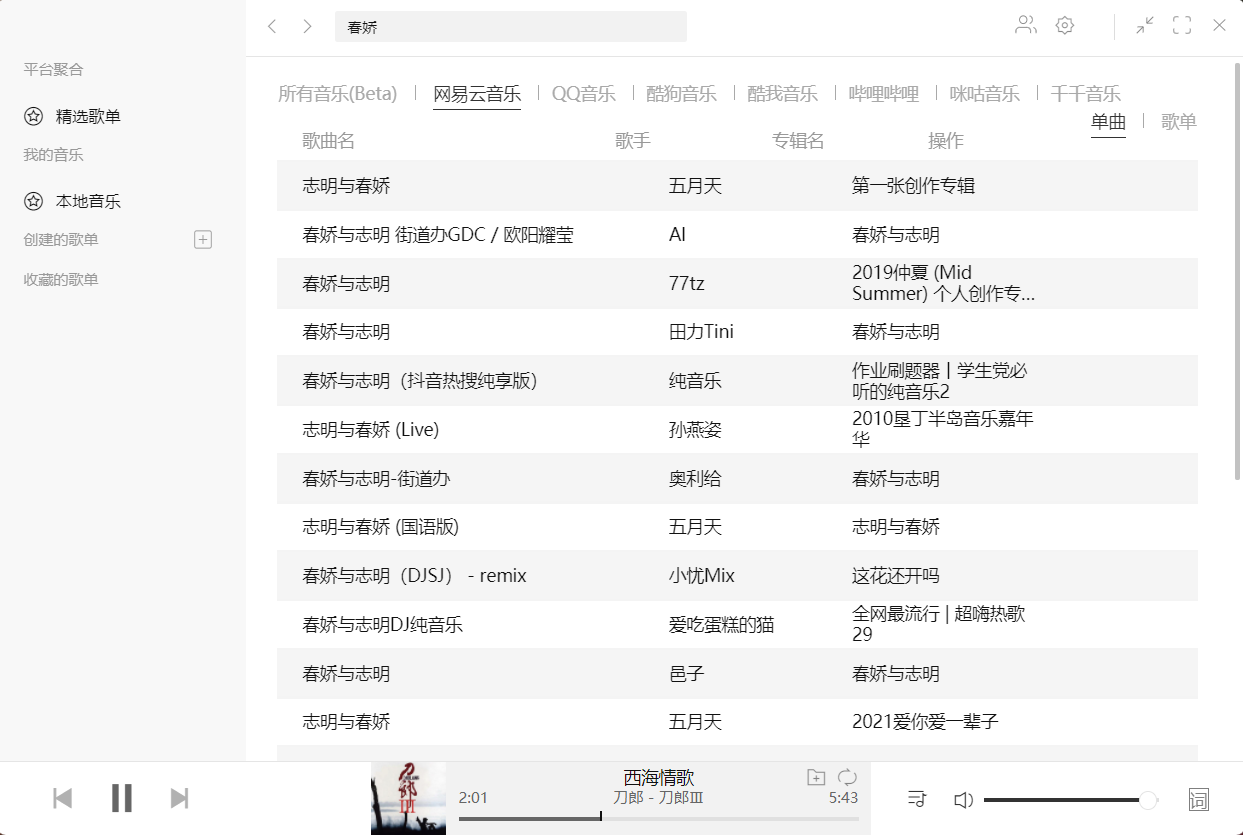Play previous track

[62, 798]
